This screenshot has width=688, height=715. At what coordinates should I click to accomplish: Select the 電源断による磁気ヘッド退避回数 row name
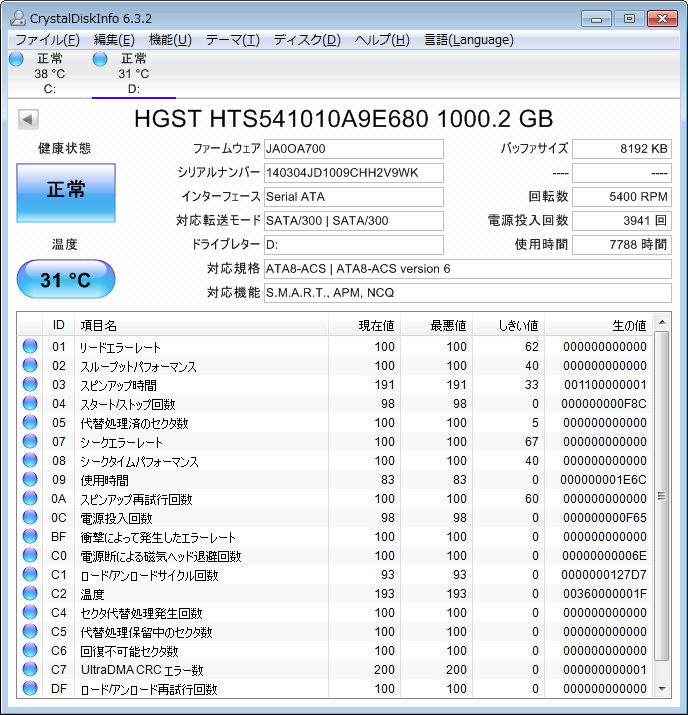[161, 556]
